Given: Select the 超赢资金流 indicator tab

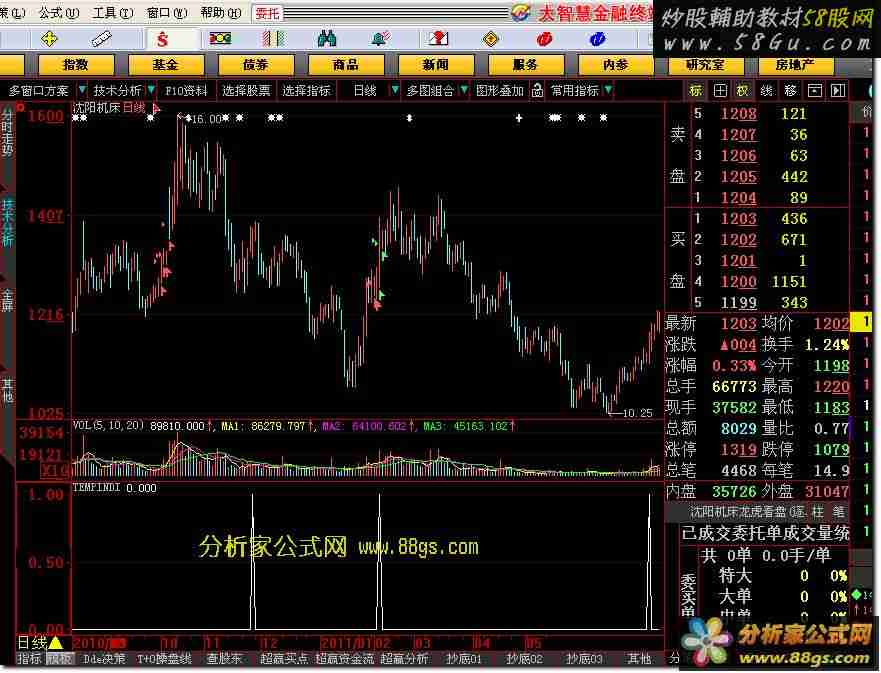Looking at the screenshot, I should [344, 658].
